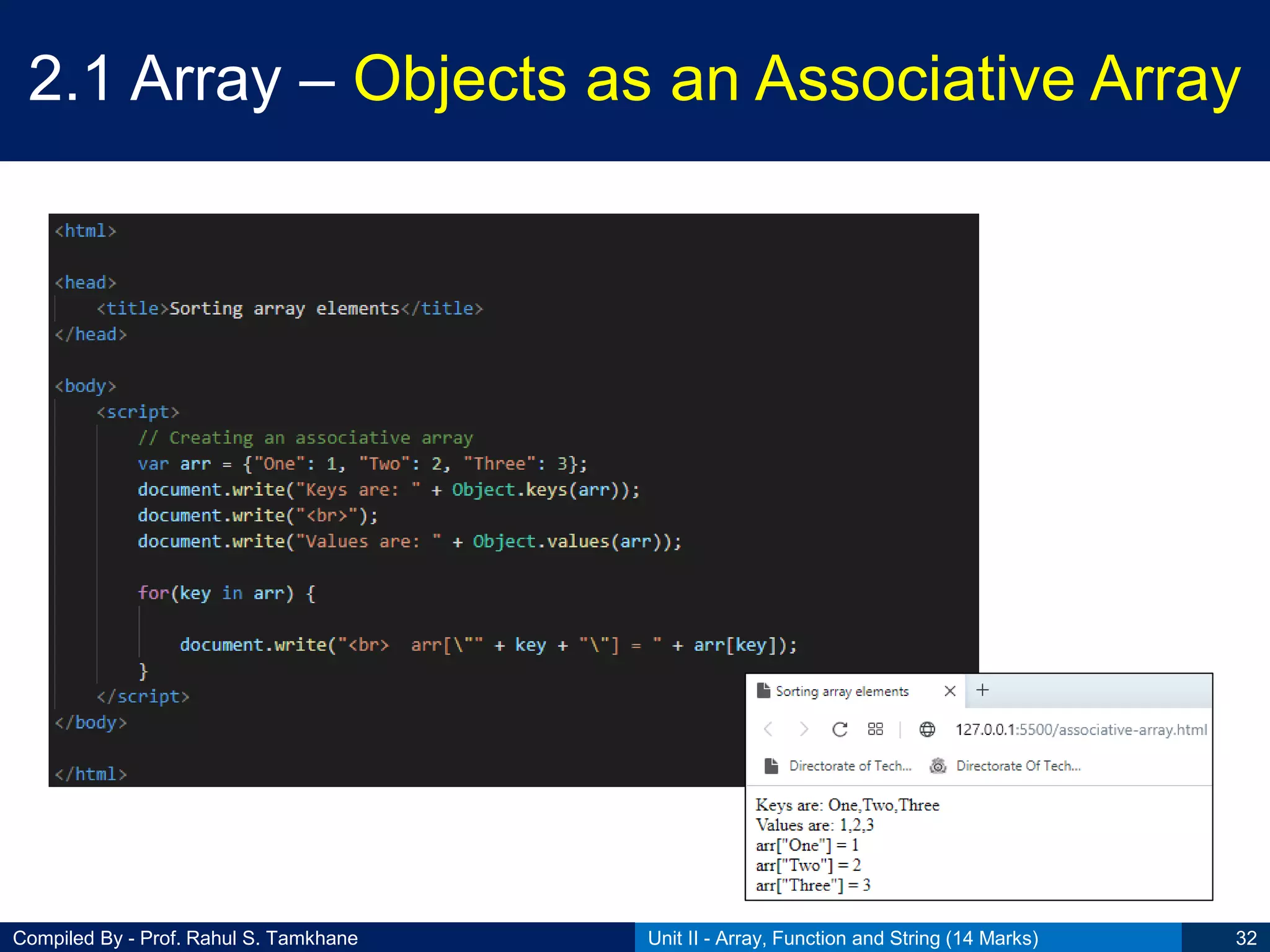Image resolution: width=1270 pixels, height=952 pixels.
Task: Open second Directorate Of Tech bookmark
Action: (1005, 766)
